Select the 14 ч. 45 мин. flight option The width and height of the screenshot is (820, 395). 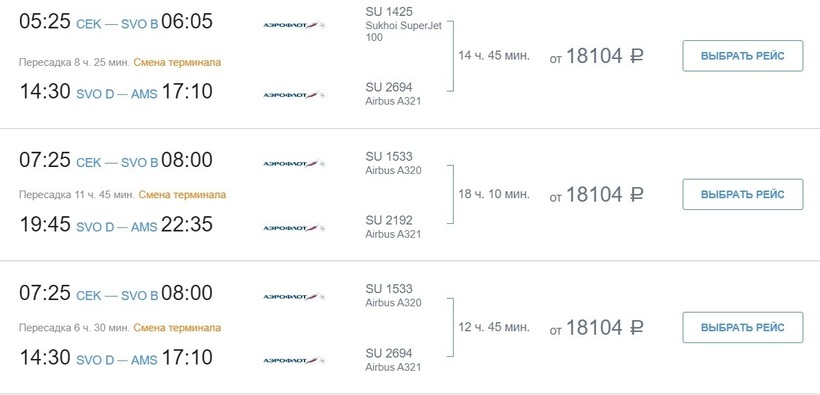point(743,55)
